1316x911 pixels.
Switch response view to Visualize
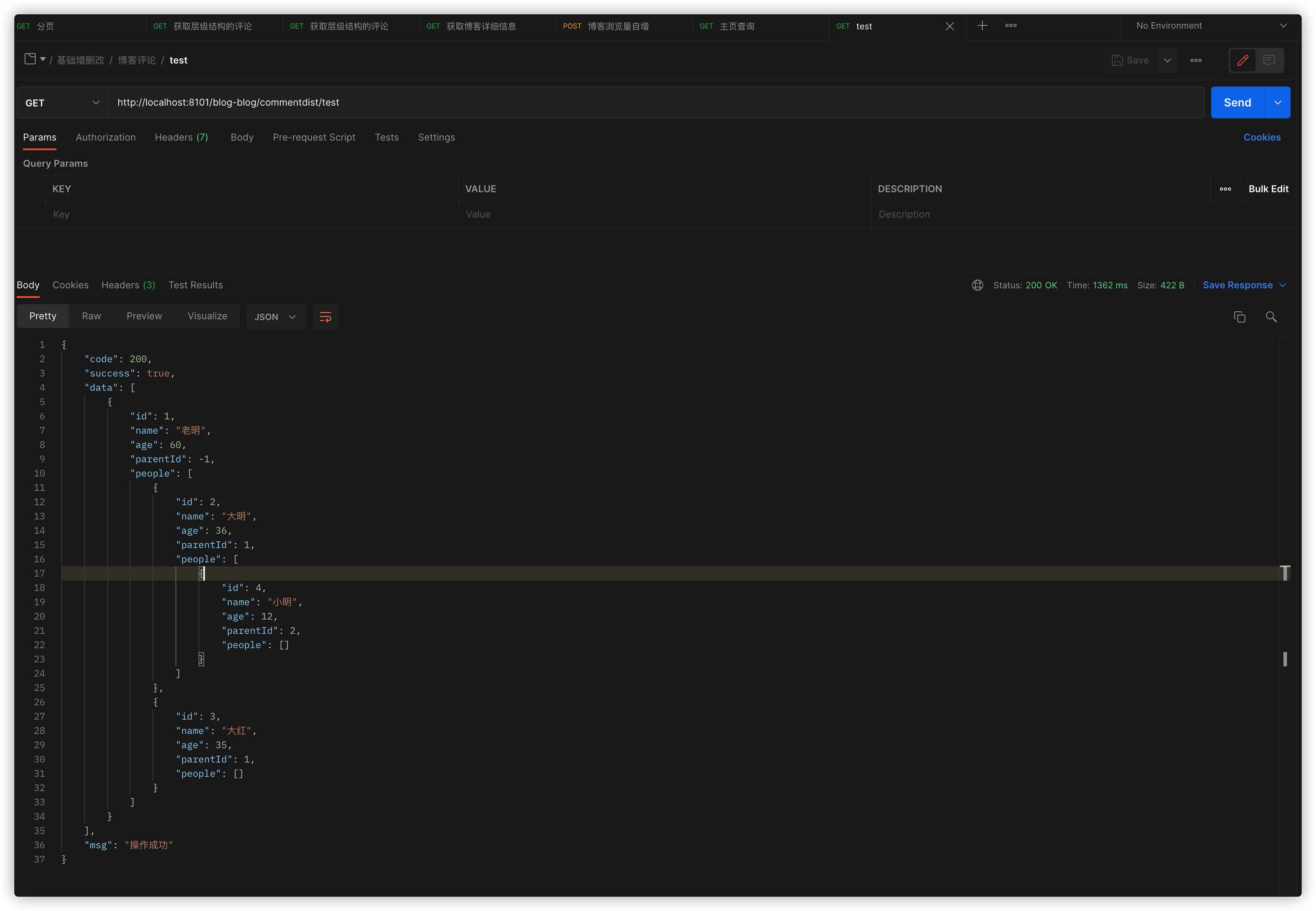(207, 316)
